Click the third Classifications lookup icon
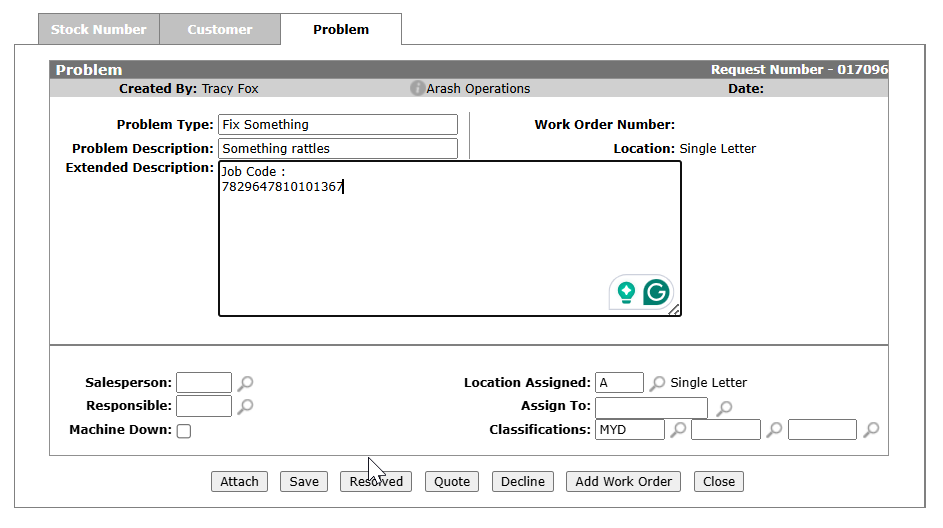This screenshot has width=943, height=528. click(x=871, y=430)
